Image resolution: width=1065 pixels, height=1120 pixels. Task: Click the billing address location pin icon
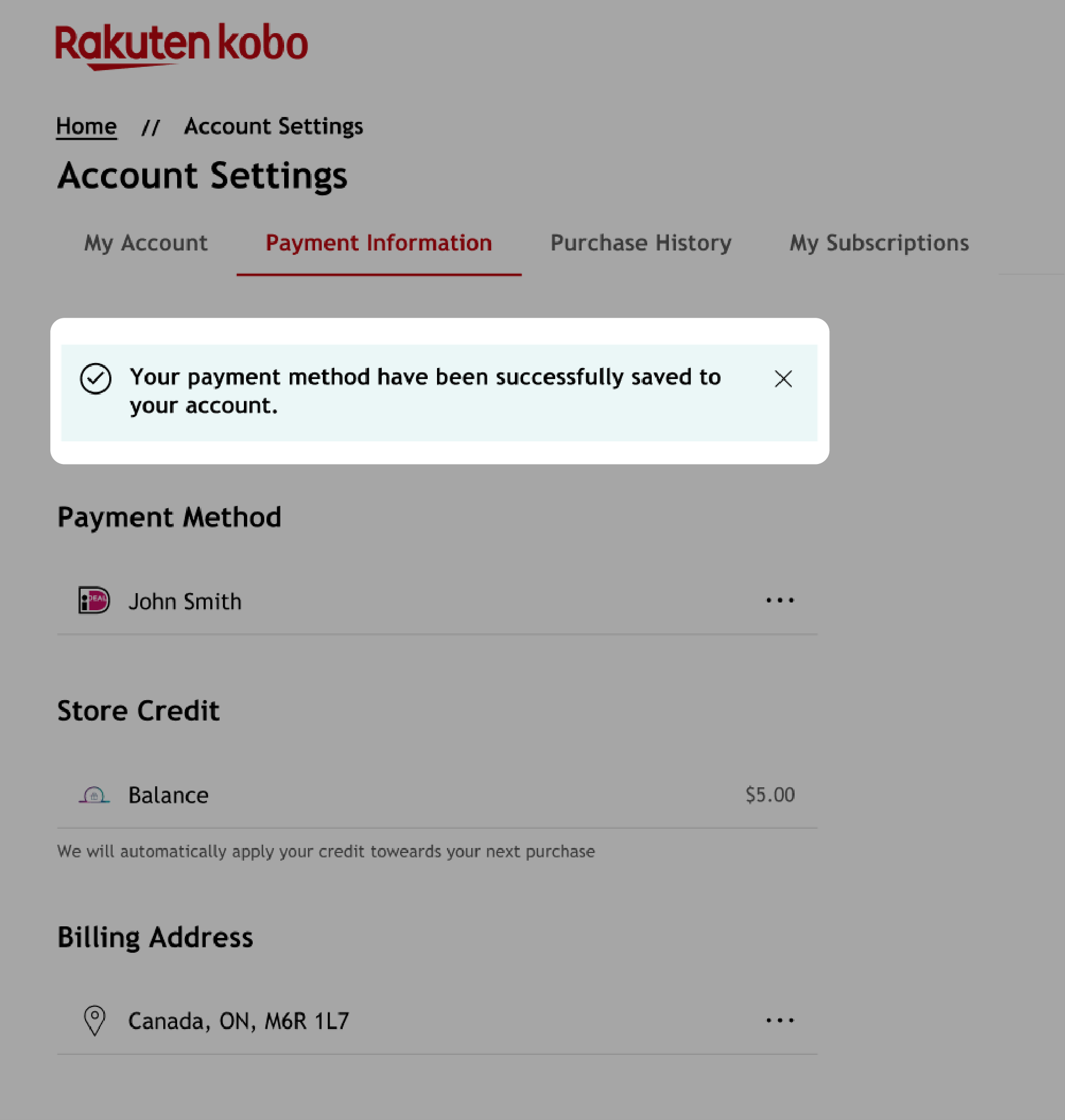point(95,1020)
